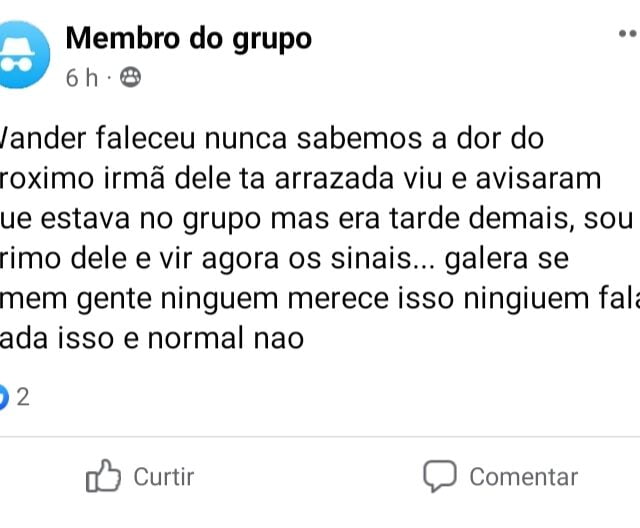
Task: Click the group privacy audience icon
Action: click(130, 77)
